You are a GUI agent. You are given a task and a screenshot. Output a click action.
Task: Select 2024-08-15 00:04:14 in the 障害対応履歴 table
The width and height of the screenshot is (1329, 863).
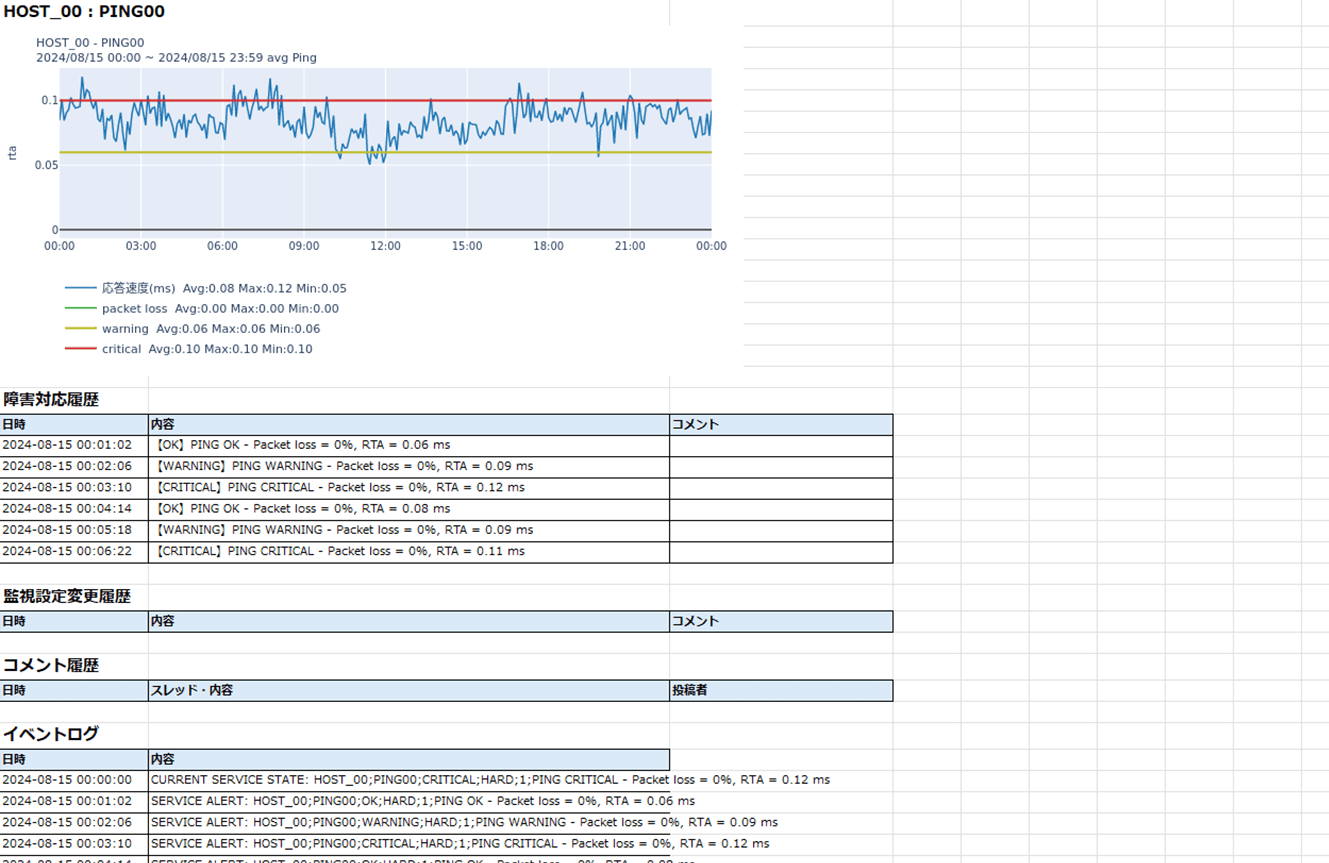74,509
